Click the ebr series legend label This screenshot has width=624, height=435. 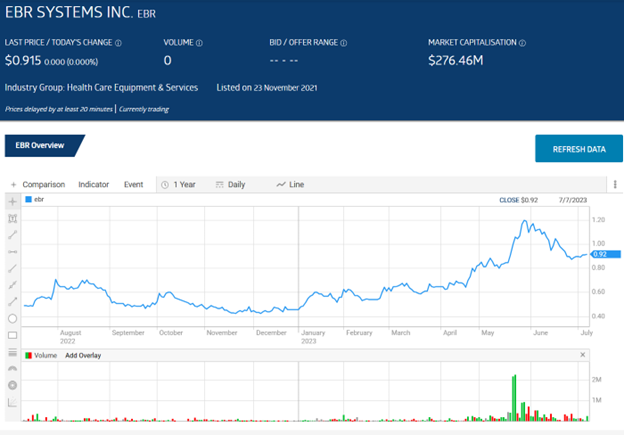[39, 199]
